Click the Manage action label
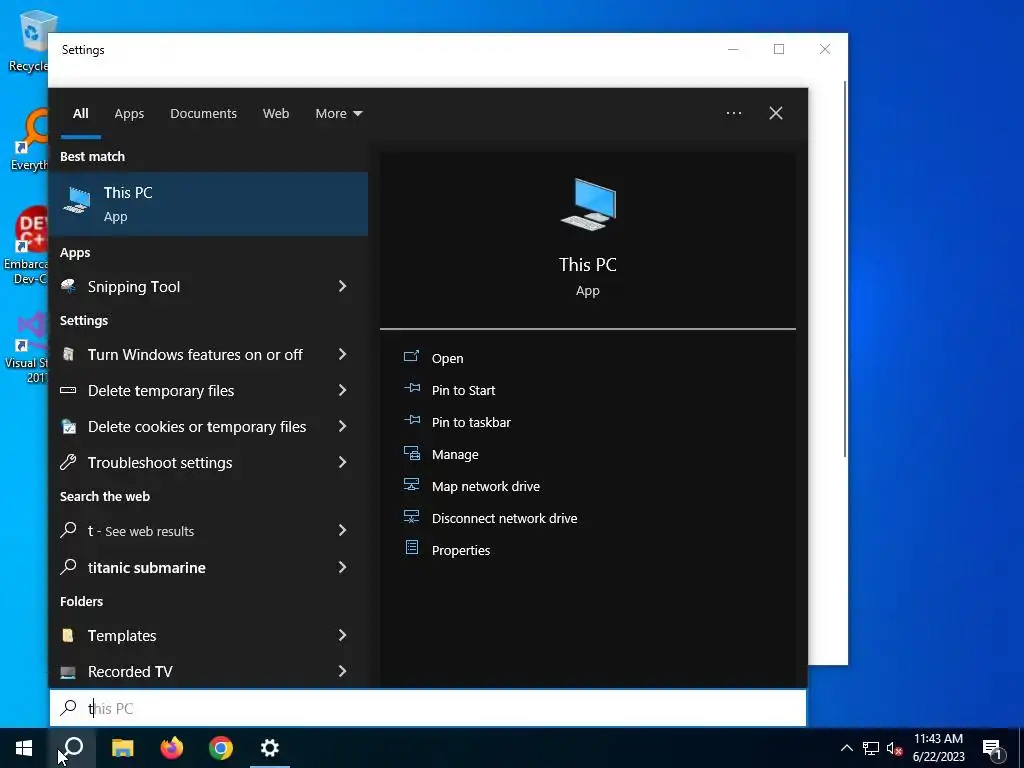This screenshot has width=1024, height=768. click(x=455, y=455)
